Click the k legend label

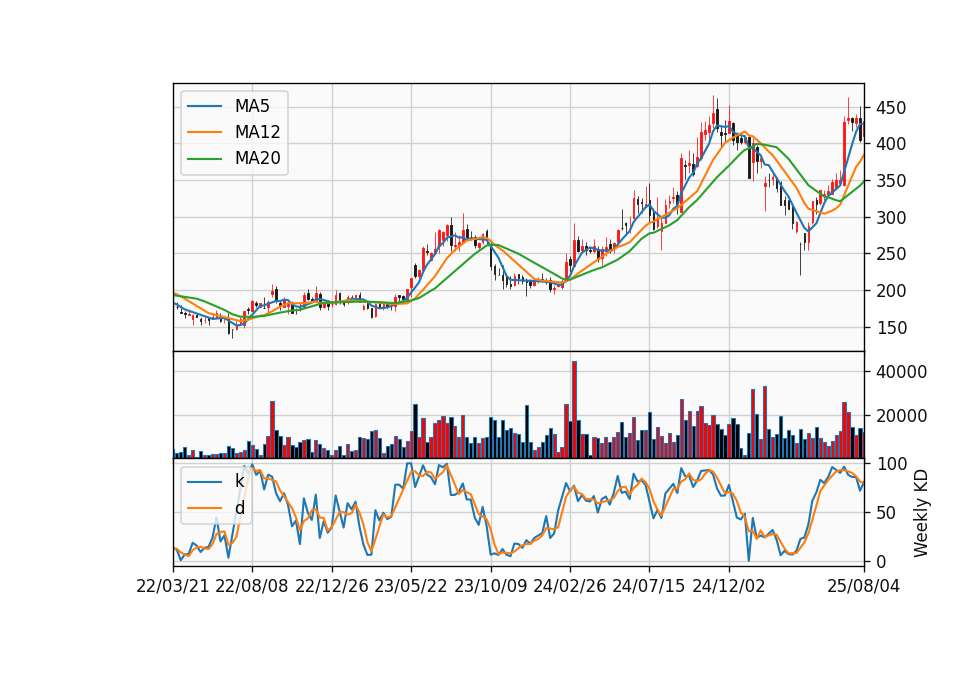pyautogui.click(x=239, y=482)
